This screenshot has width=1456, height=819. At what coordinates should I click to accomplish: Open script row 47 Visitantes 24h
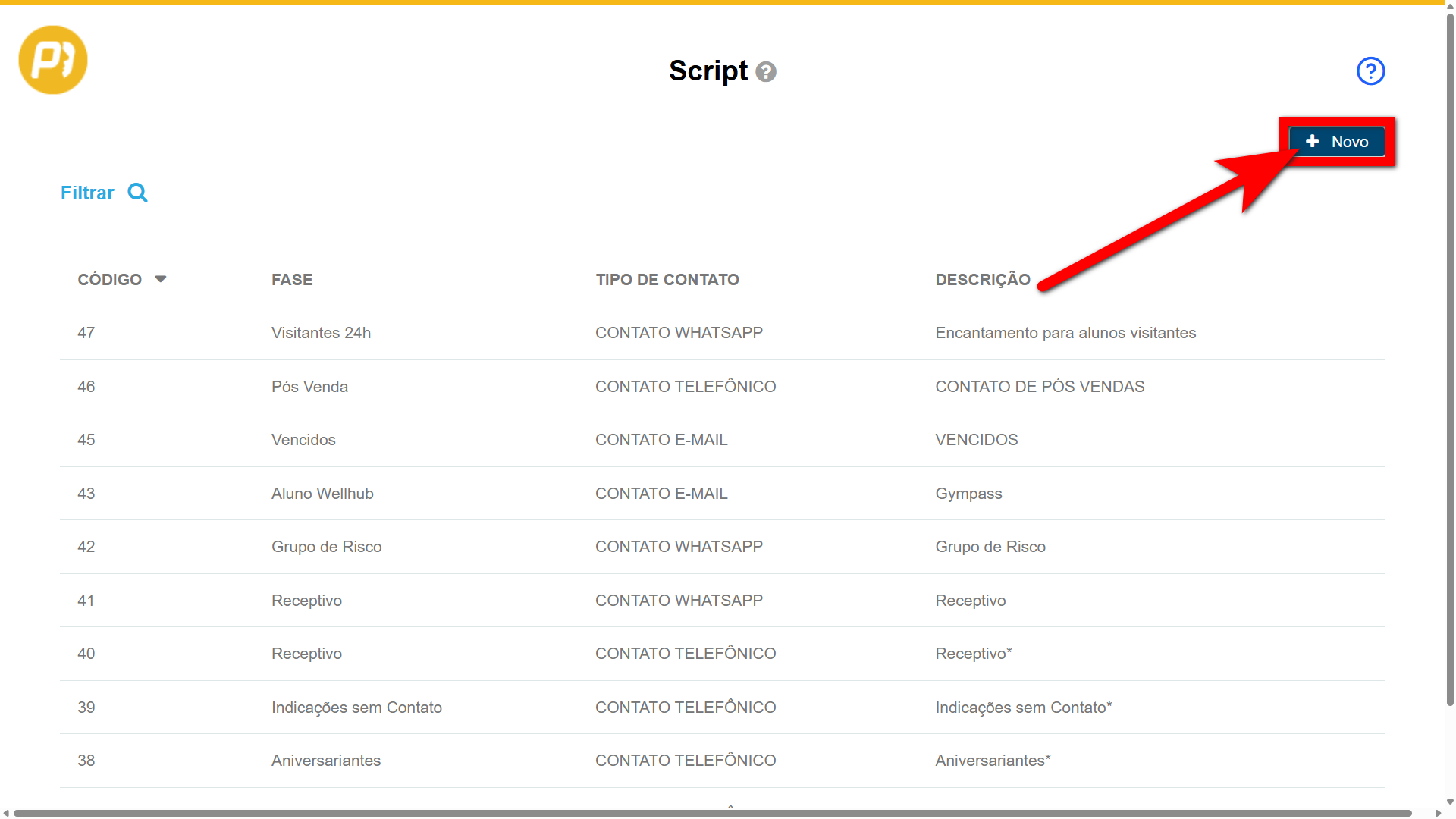click(x=321, y=333)
